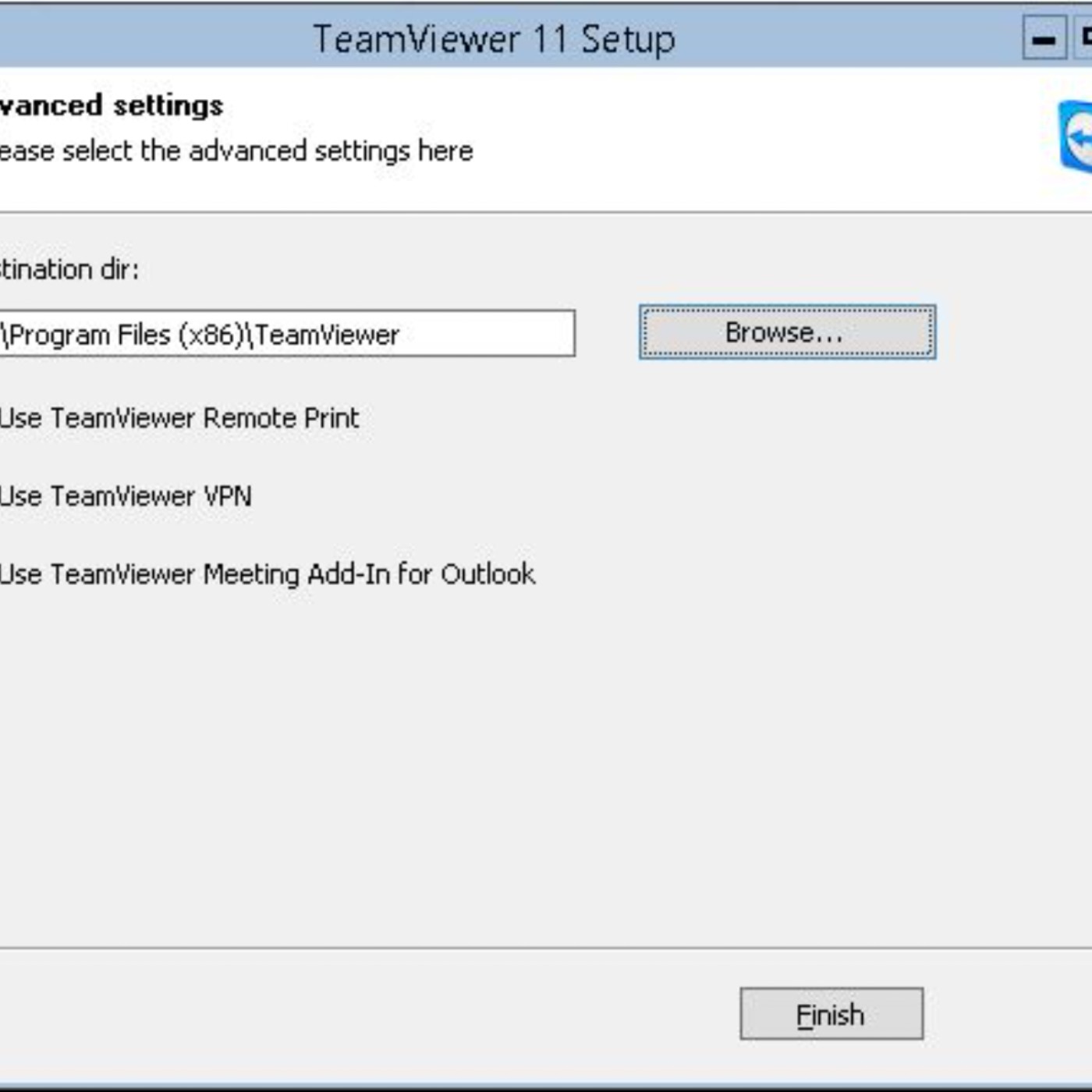Place cursor on 'TeamViewer' folder name in path

pos(326,335)
